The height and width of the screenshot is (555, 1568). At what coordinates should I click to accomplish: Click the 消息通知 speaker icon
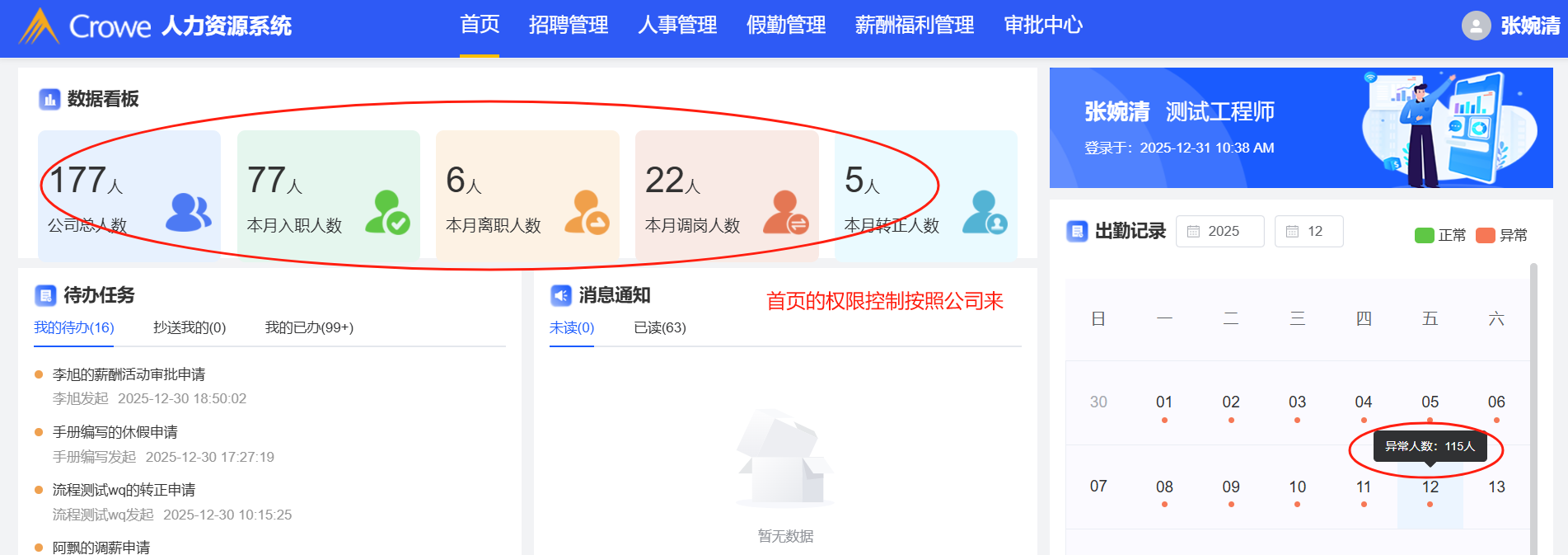(x=561, y=295)
